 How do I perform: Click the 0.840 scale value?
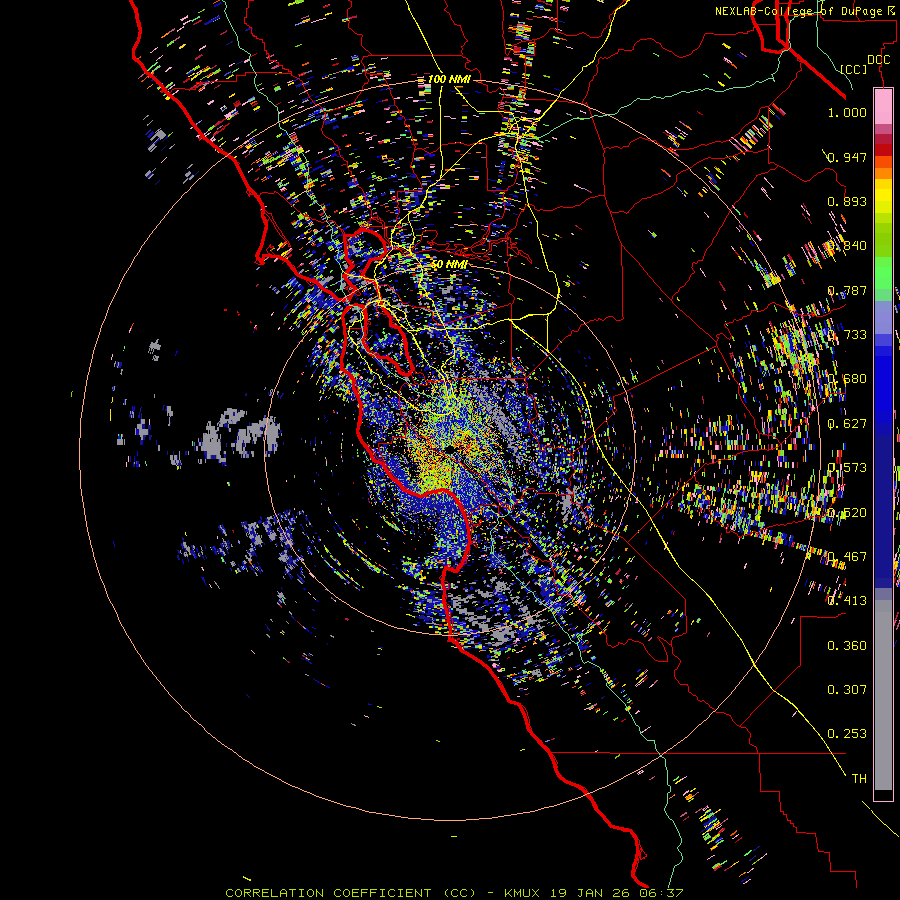coord(847,246)
